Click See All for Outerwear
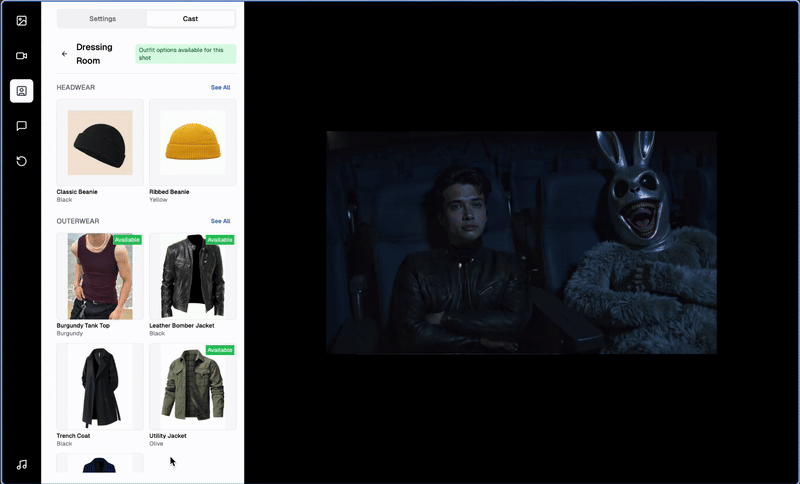The height and width of the screenshot is (484, 800). pyautogui.click(x=220, y=221)
